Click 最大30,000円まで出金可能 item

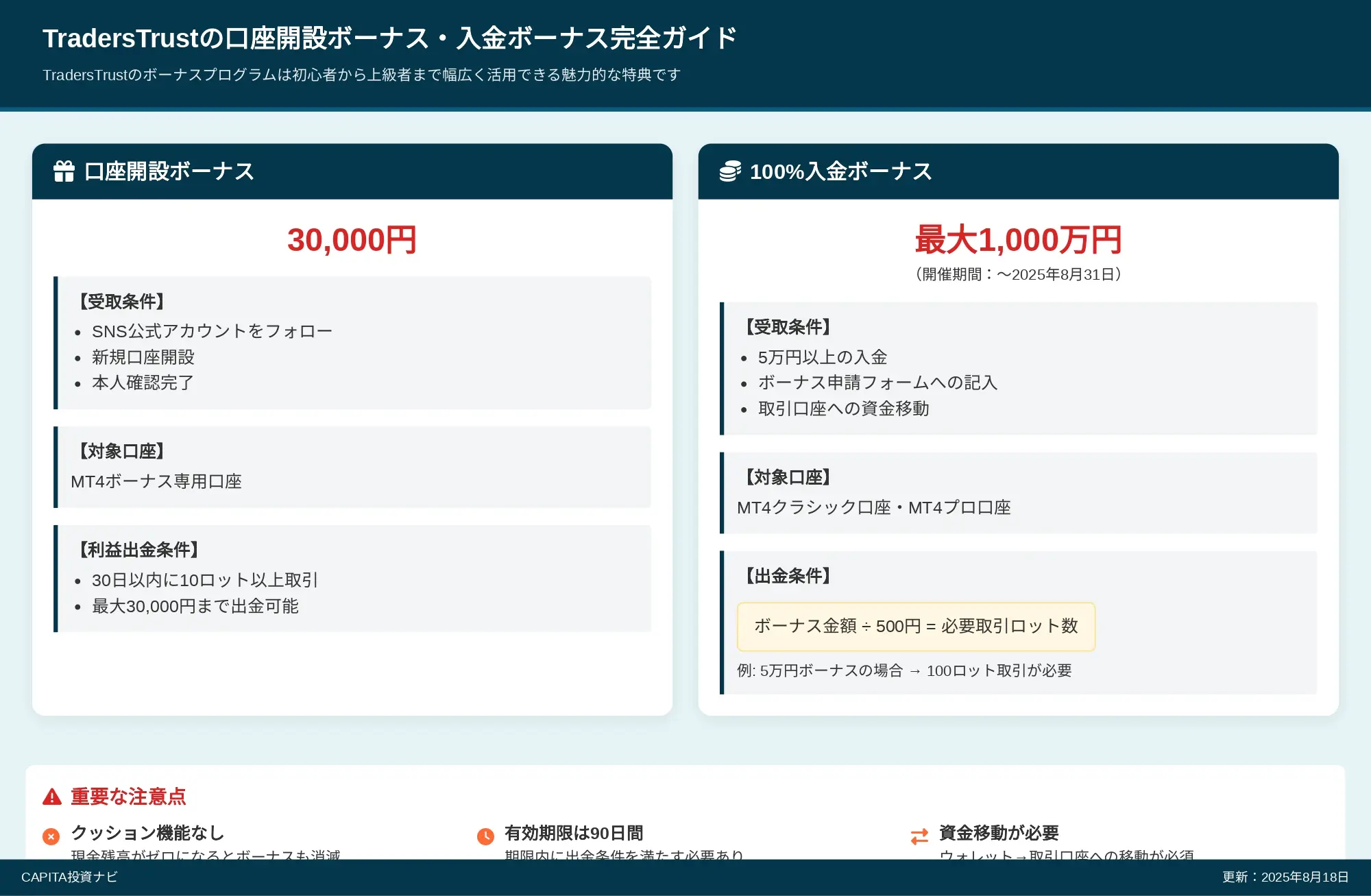pyautogui.click(x=195, y=606)
